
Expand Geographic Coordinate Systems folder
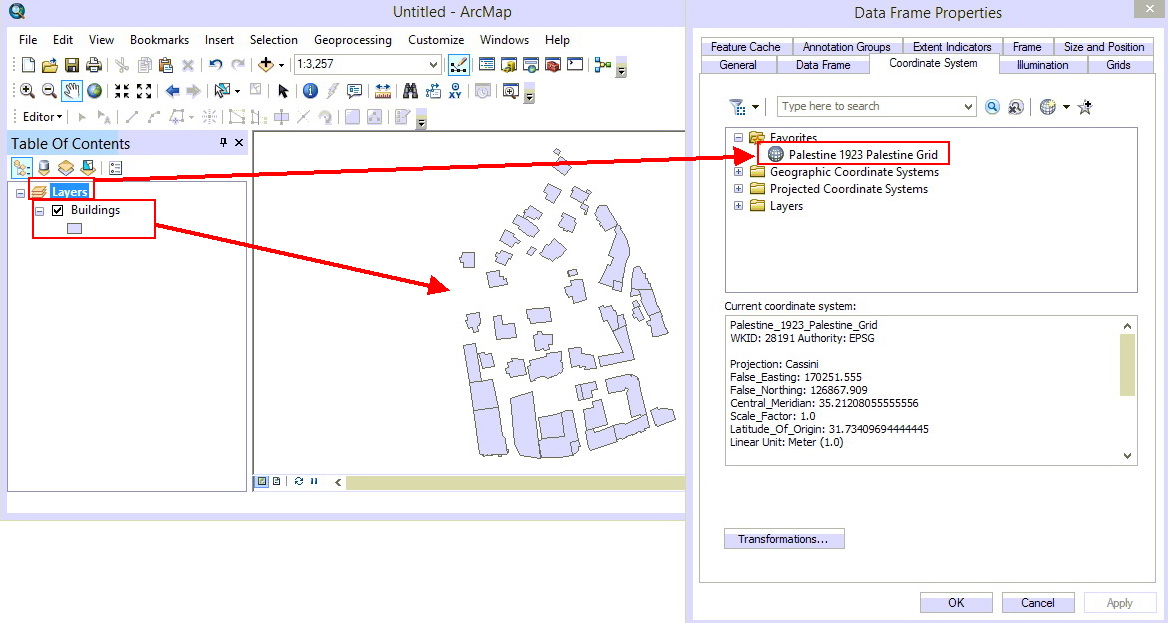click(738, 172)
